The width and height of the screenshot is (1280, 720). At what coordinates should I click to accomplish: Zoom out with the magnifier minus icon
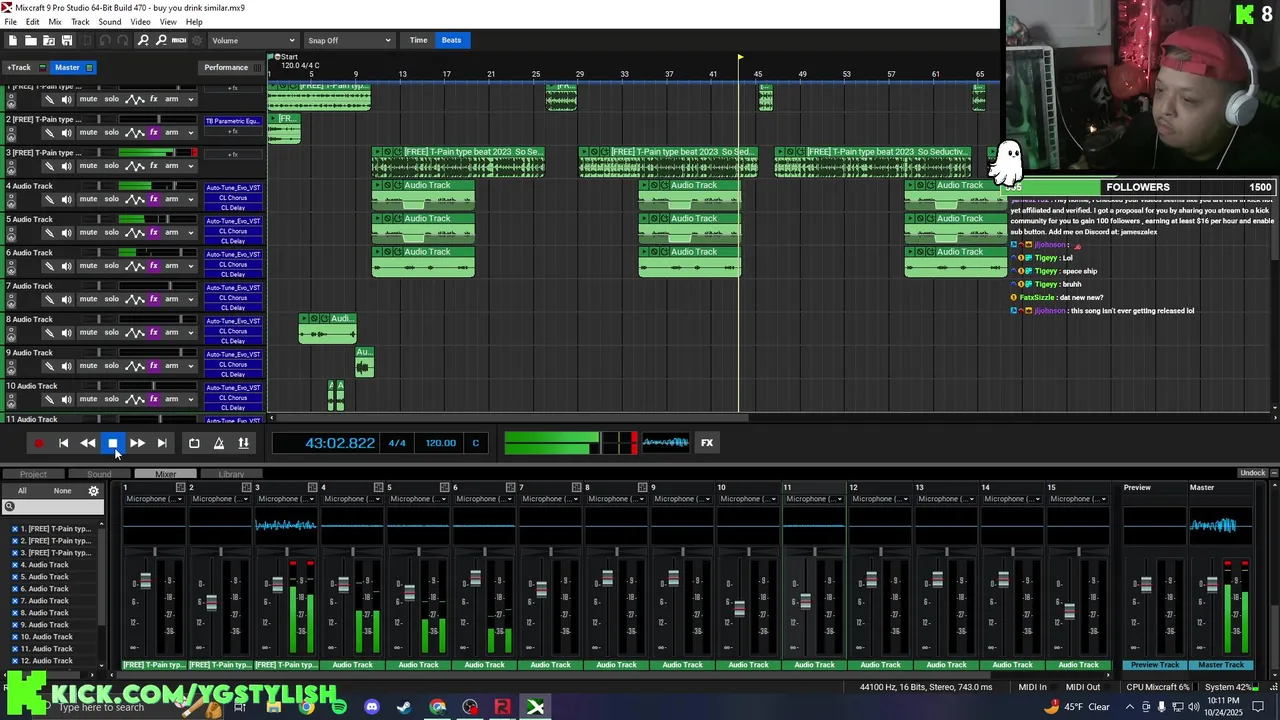coord(161,40)
